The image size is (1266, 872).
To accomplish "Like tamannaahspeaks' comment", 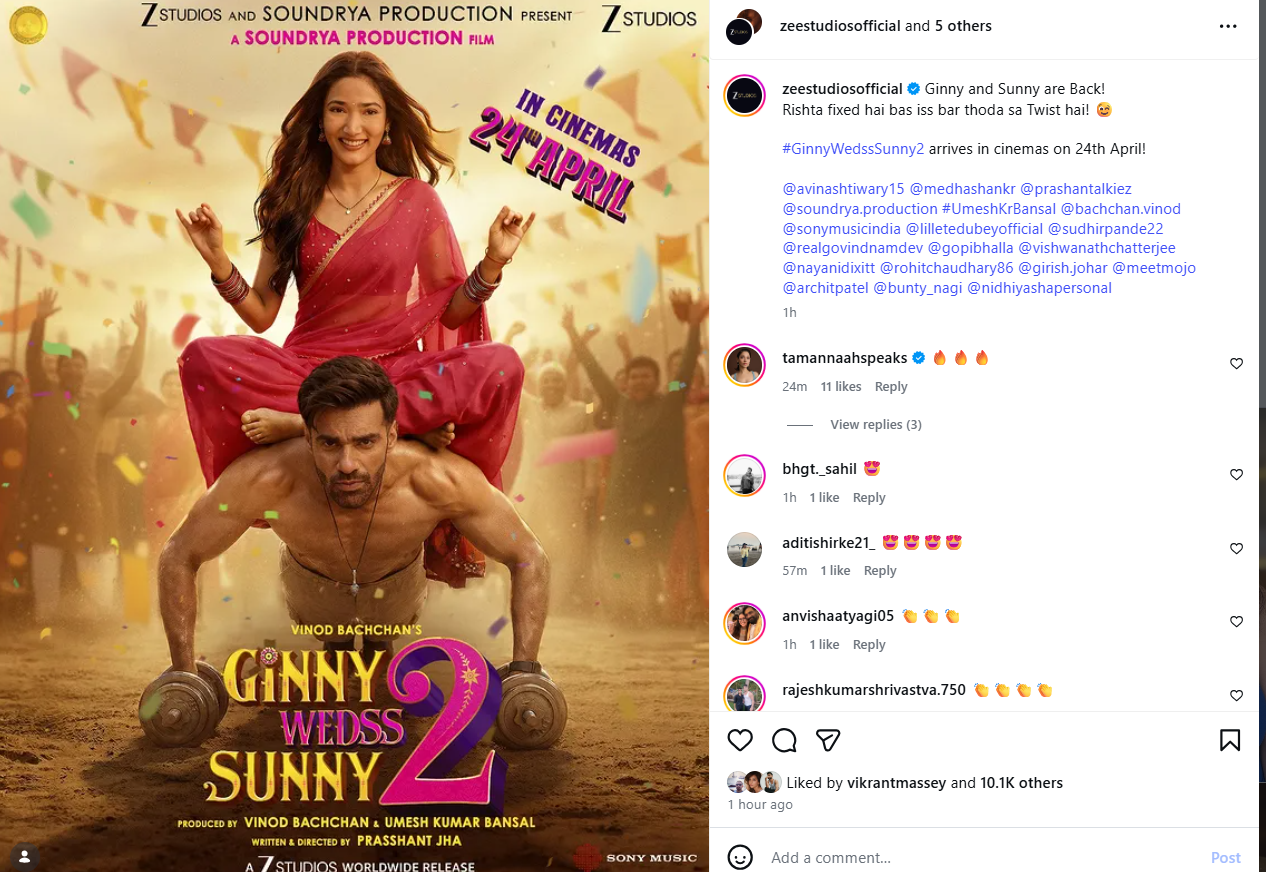I will (1236, 364).
